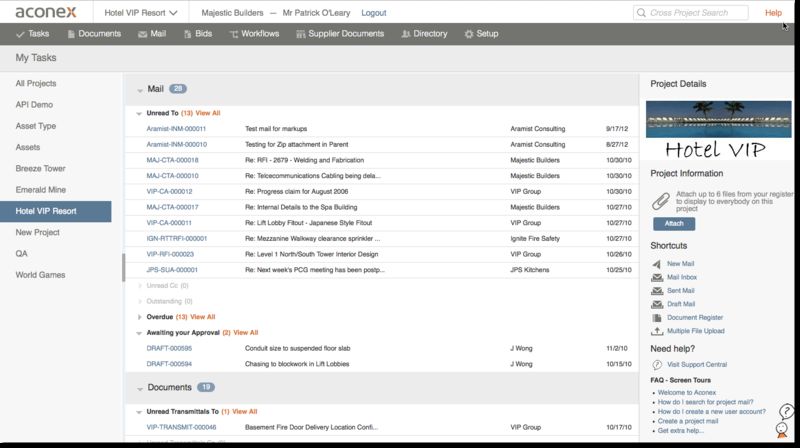Open the Directory menu

pos(424,34)
